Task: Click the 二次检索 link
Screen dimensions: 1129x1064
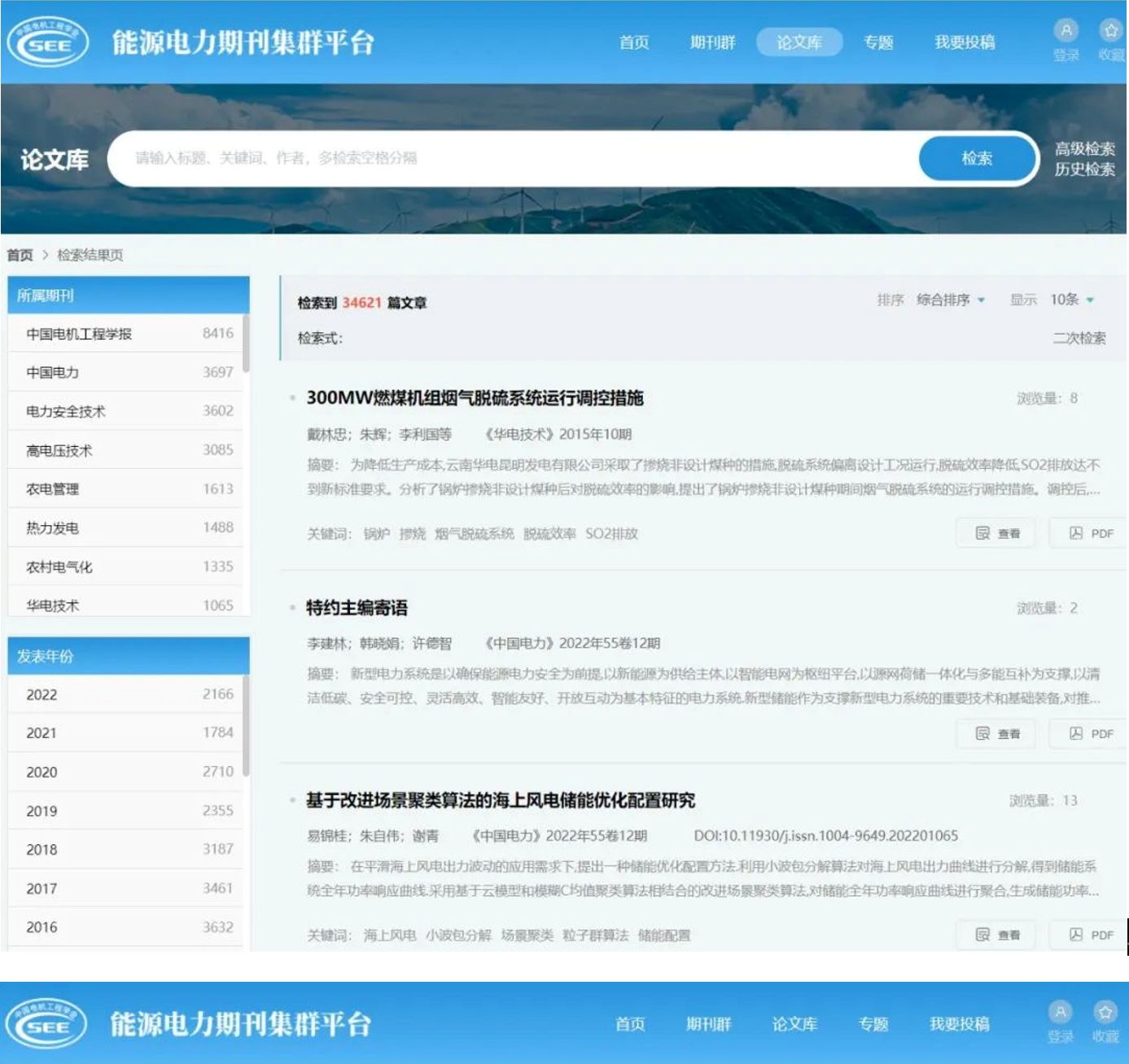Action: click(x=1079, y=338)
